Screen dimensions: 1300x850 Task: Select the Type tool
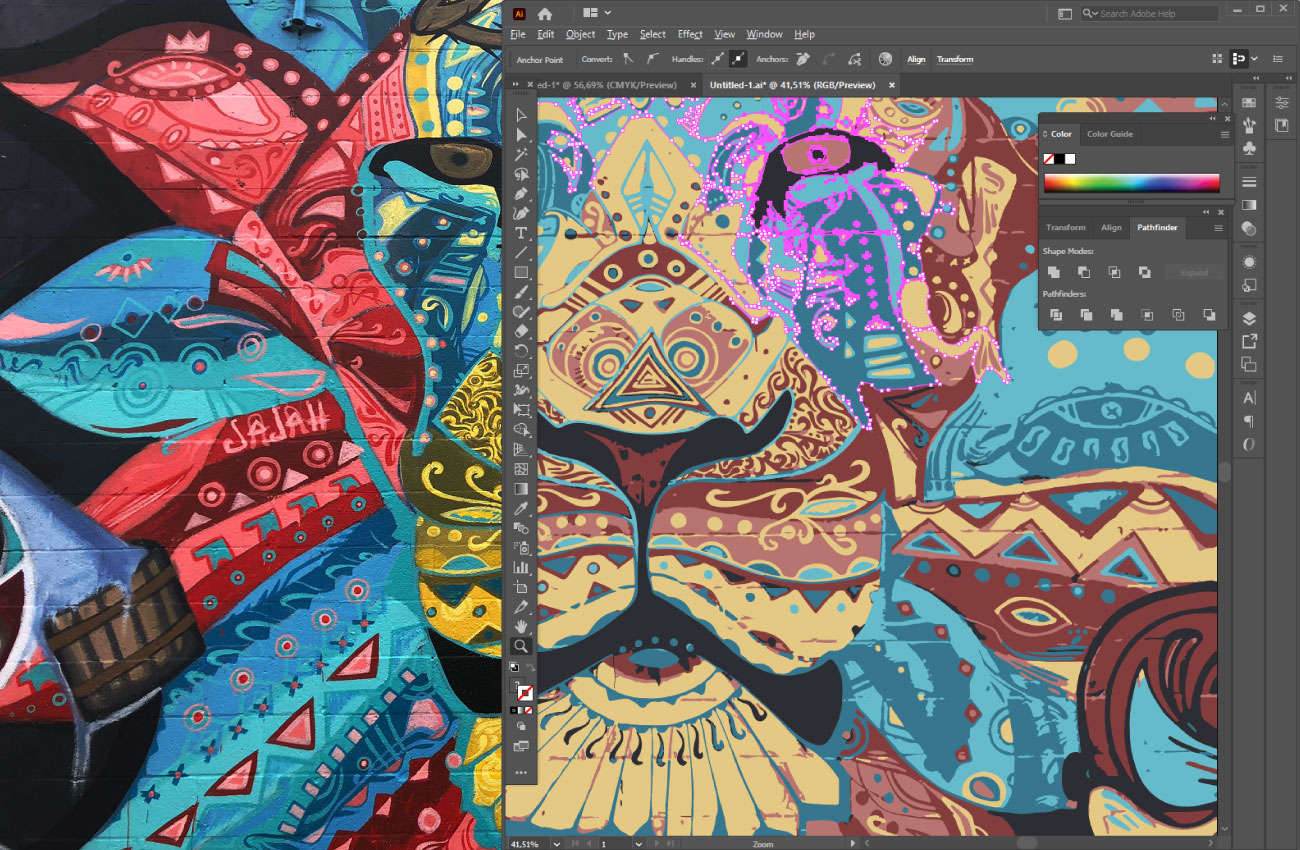[x=521, y=231]
